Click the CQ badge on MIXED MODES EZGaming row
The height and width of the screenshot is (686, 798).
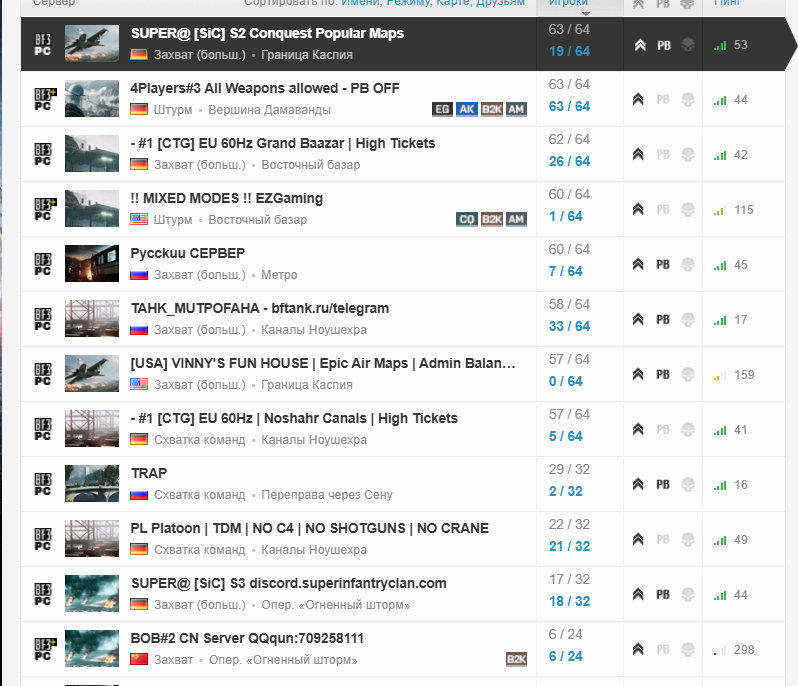(467, 219)
